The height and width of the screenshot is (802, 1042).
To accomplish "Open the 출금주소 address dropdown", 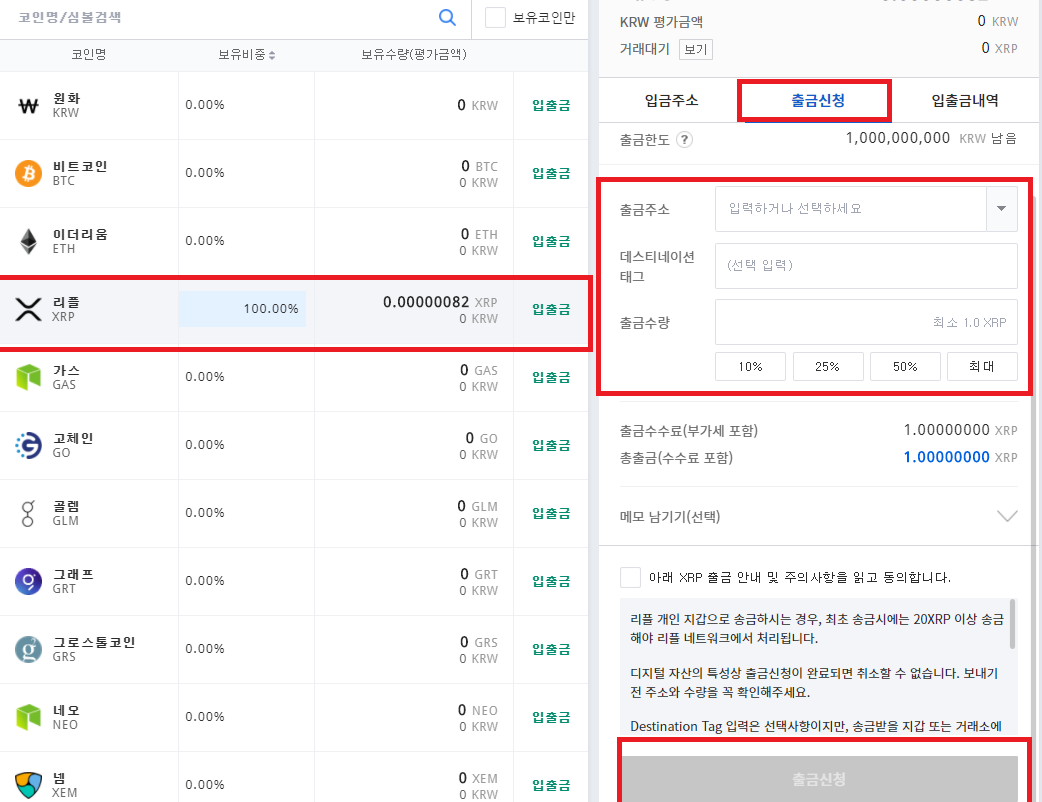I will click(x=1001, y=208).
